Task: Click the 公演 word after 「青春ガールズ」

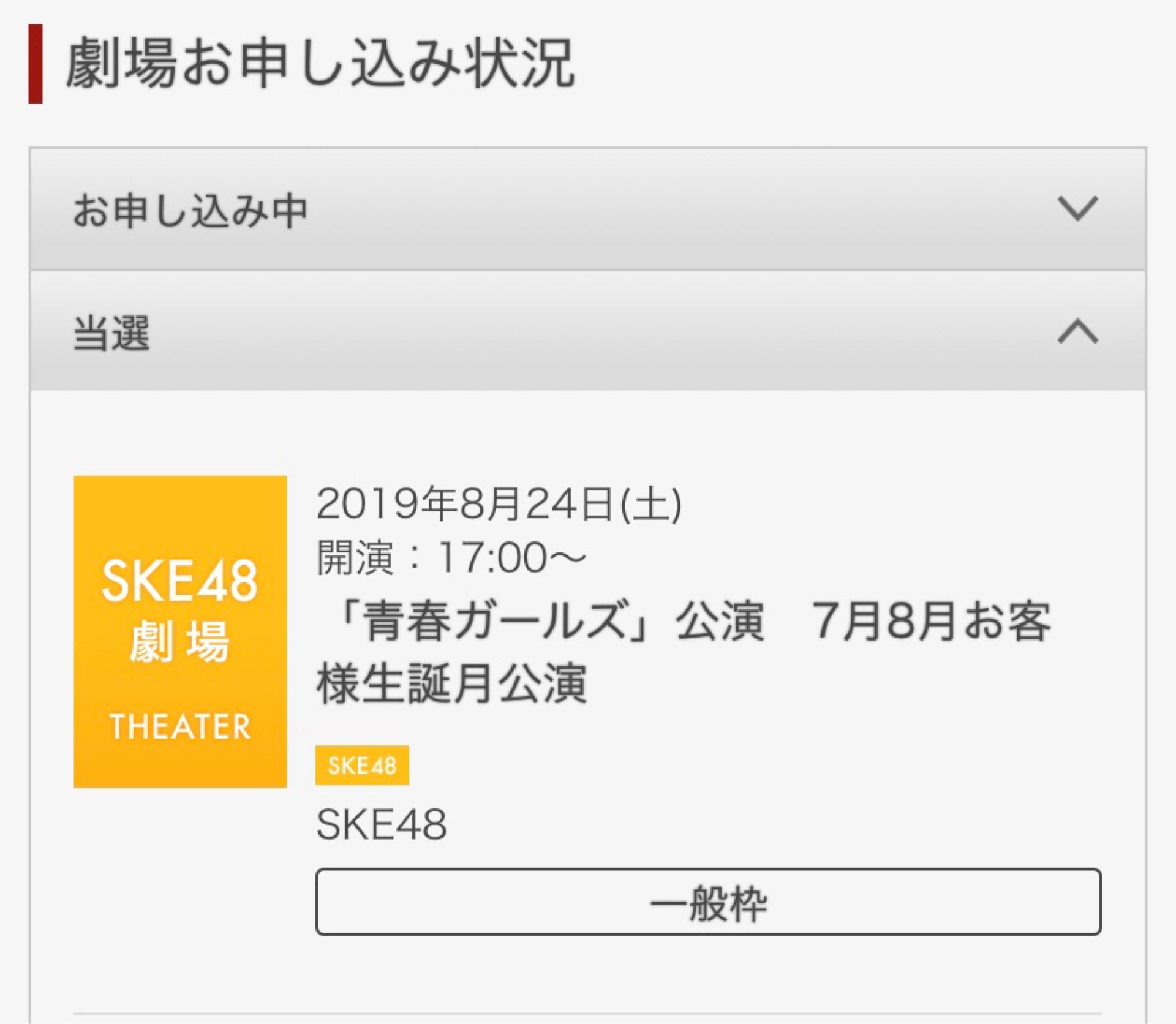Action: click(720, 622)
